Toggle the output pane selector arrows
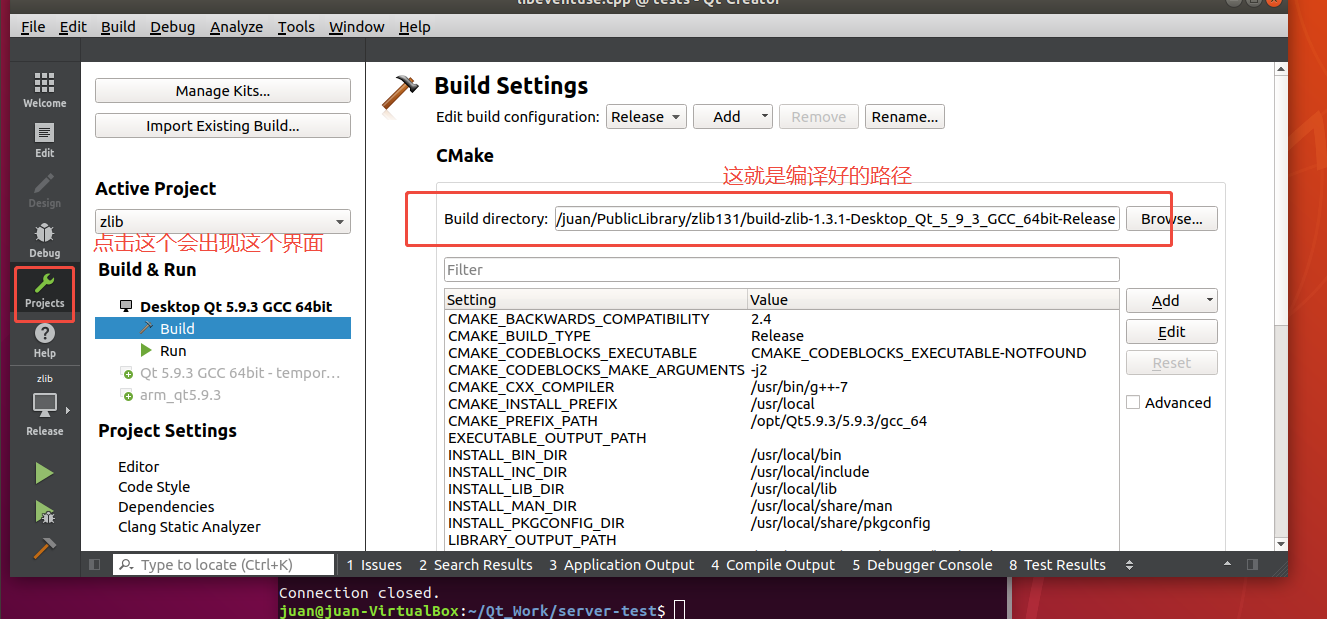 [1129, 565]
